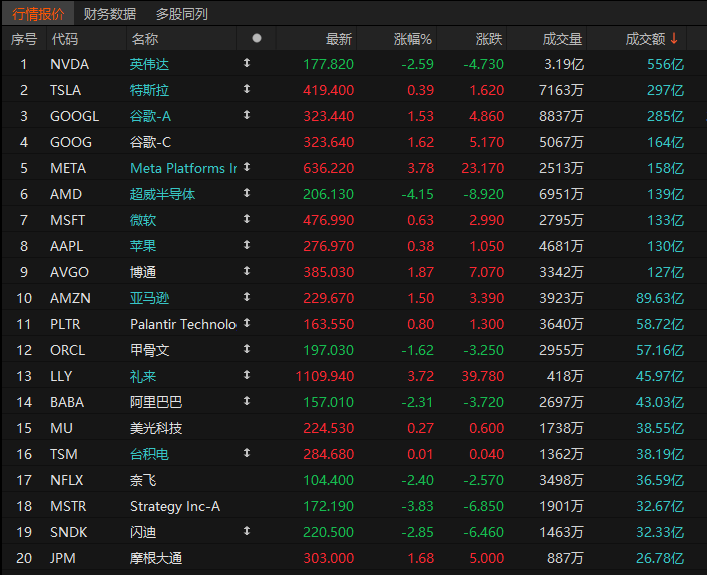
Task: Click the up-down arrow icon for MSFT
Action: (247, 219)
